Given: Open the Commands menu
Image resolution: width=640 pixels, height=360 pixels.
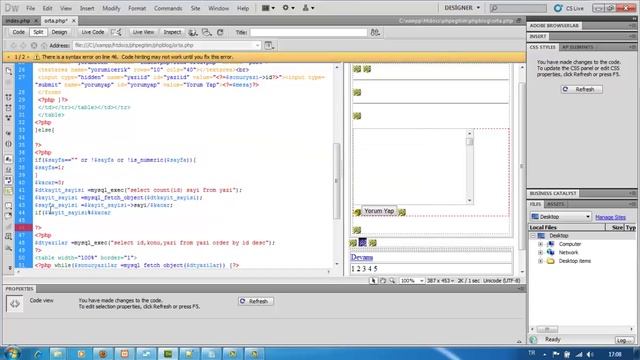Looking at the screenshot, I should click(x=168, y=8).
